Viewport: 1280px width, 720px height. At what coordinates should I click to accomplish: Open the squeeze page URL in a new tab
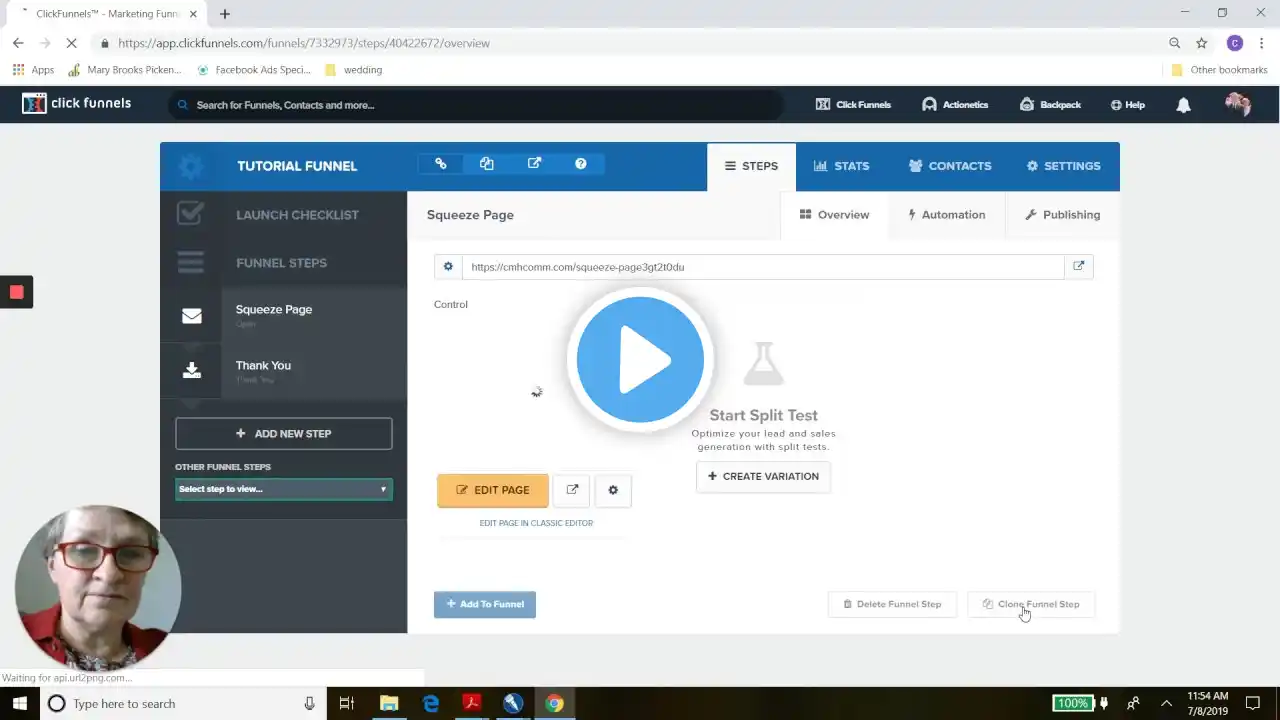click(1079, 267)
